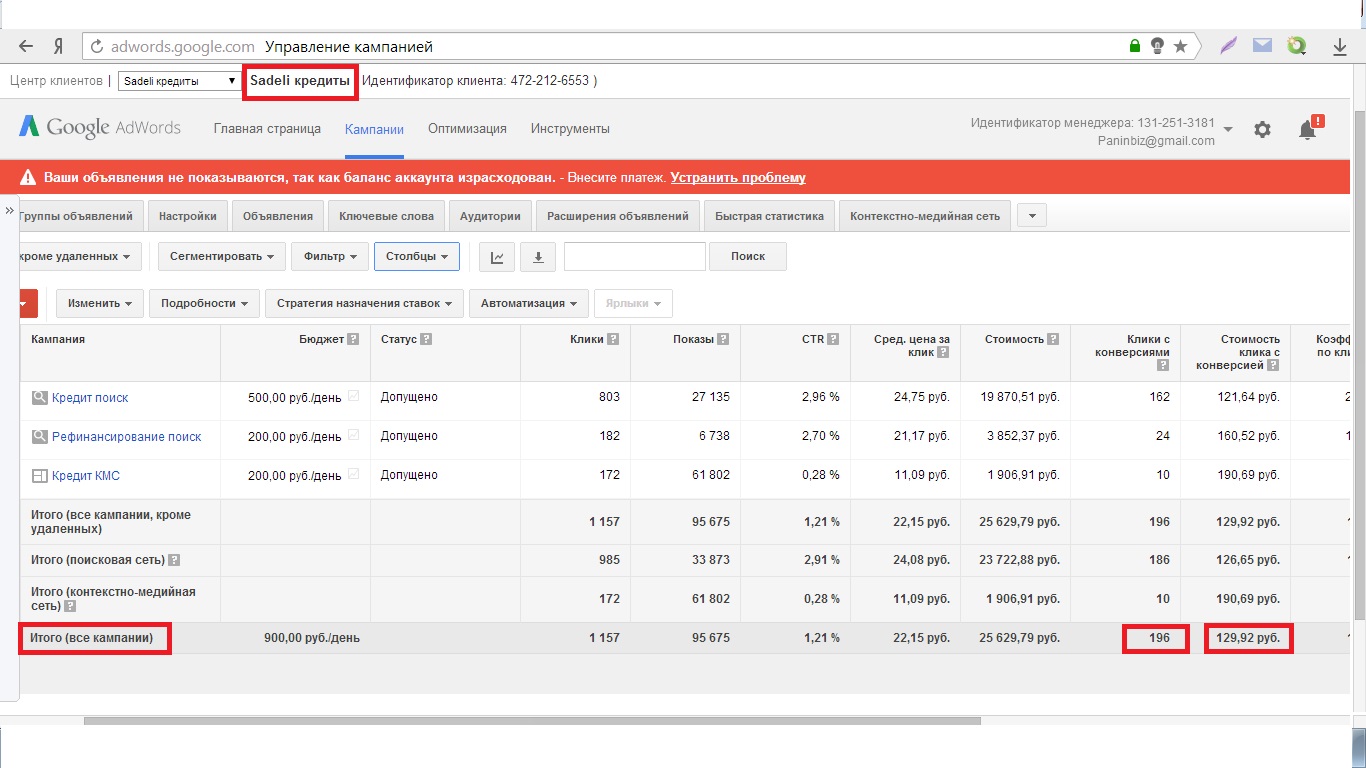Open the Подробности dropdown
Screen dimensions: 1366x768
[204, 303]
